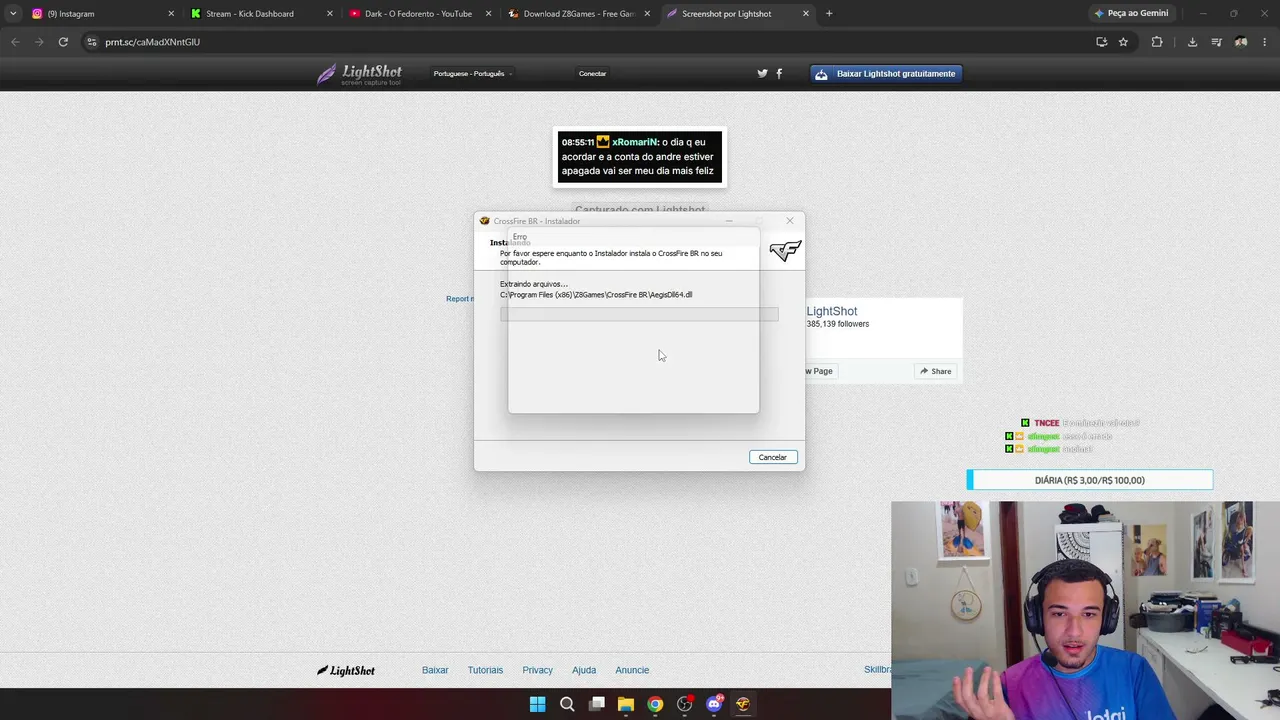Open a new browser tab
The height and width of the screenshot is (720, 1280).
coord(829,14)
